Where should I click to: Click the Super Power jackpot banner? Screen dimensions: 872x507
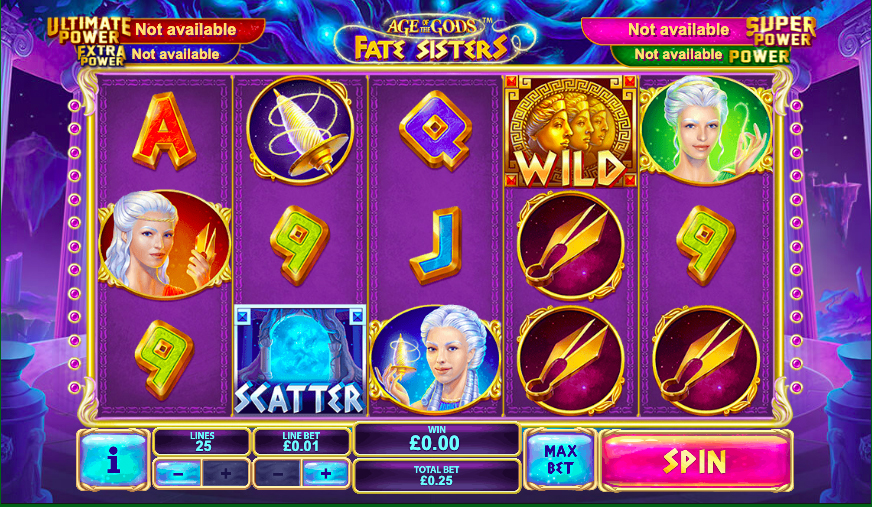pyautogui.click(x=698, y=31)
